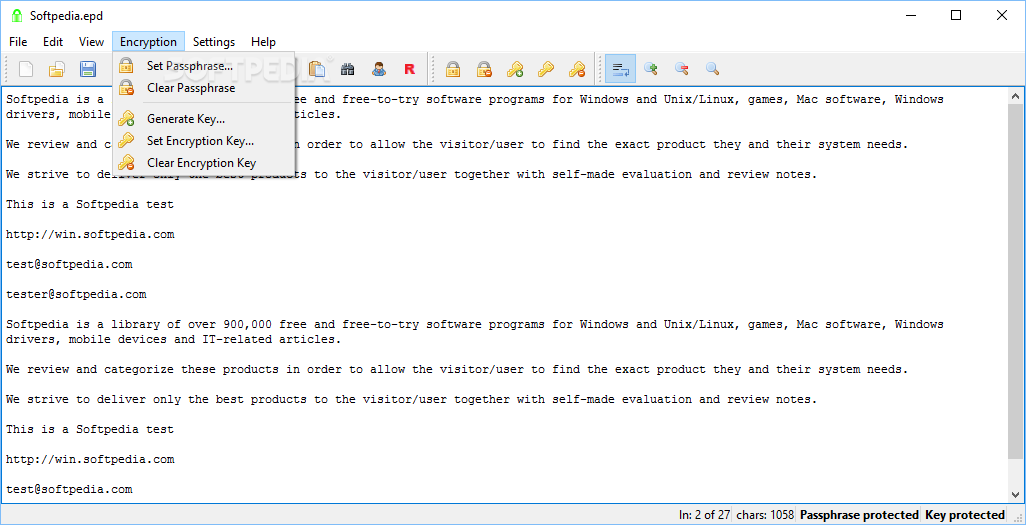Zoom in with green plus magnifier

(x=651, y=69)
